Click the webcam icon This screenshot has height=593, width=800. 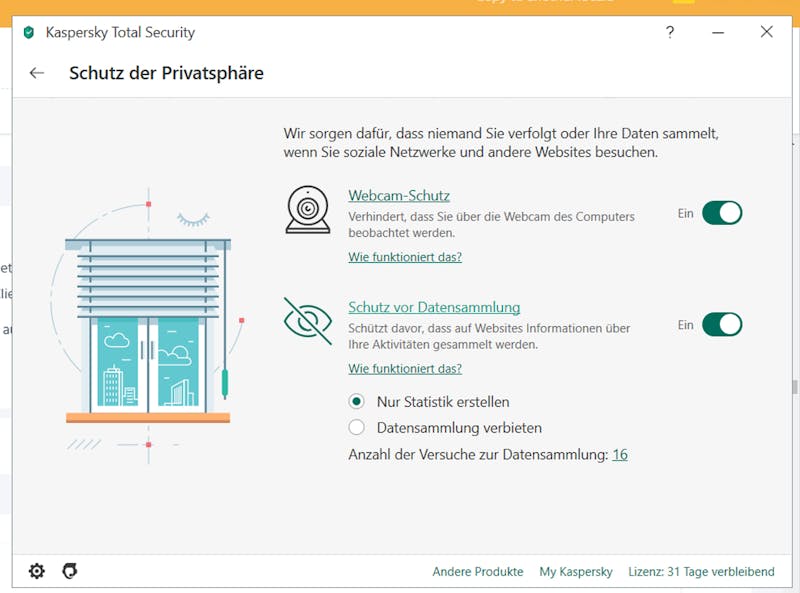308,210
